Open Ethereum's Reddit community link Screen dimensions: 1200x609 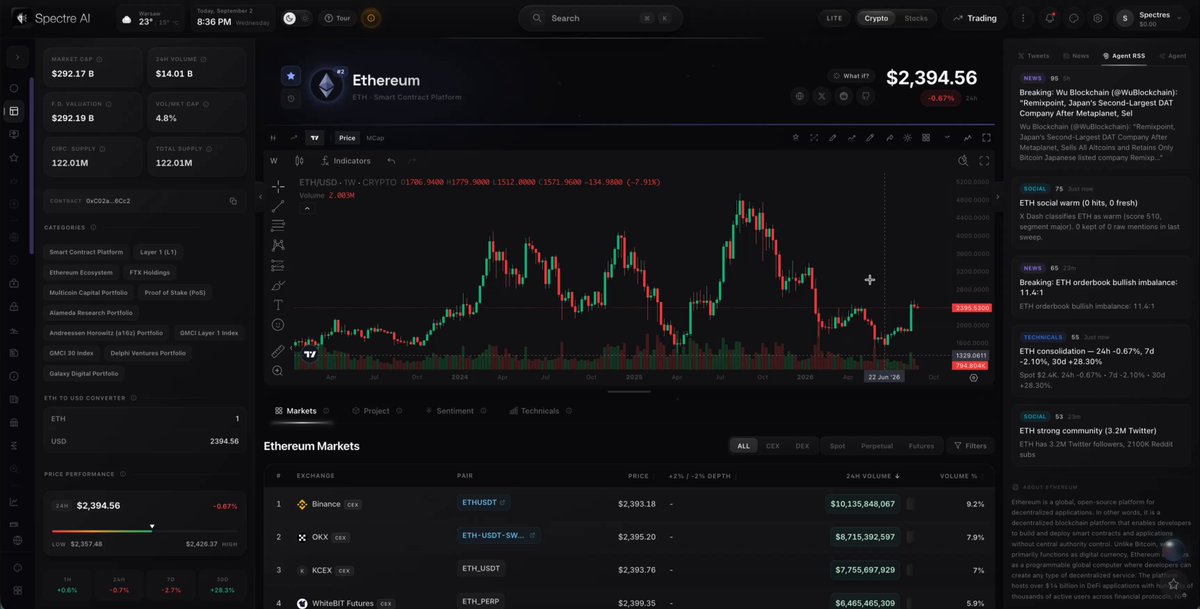point(844,96)
